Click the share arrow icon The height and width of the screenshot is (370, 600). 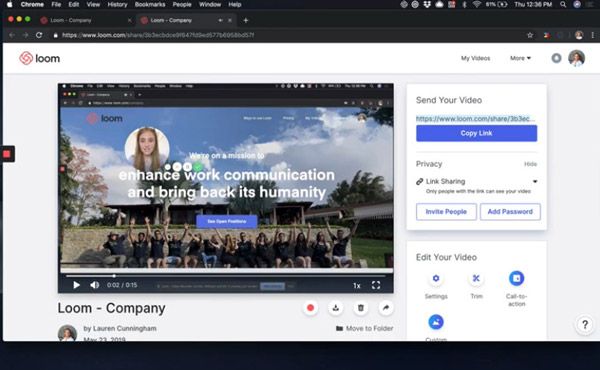[386, 308]
